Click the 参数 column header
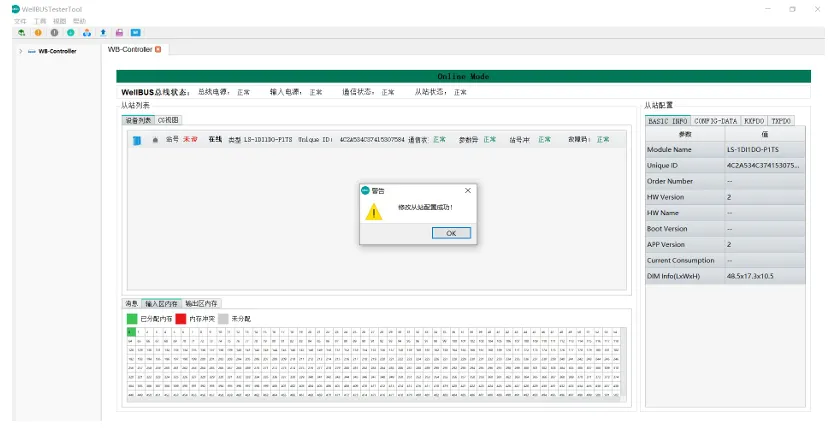 (685, 134)
